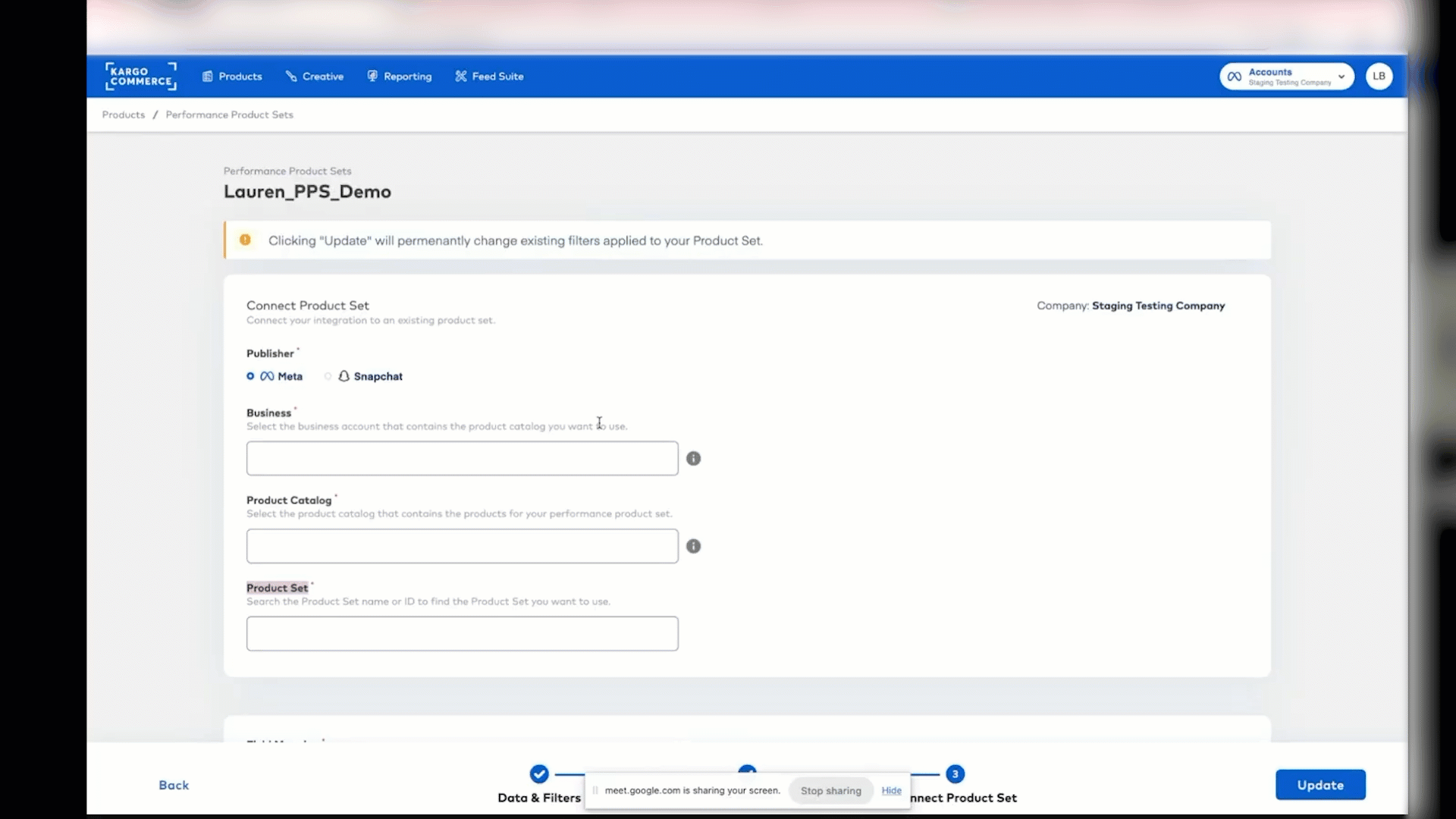Select the Meta publisher option
Image resolution: width=1456 pixels, height=819 pixels.
pos(250,376)
